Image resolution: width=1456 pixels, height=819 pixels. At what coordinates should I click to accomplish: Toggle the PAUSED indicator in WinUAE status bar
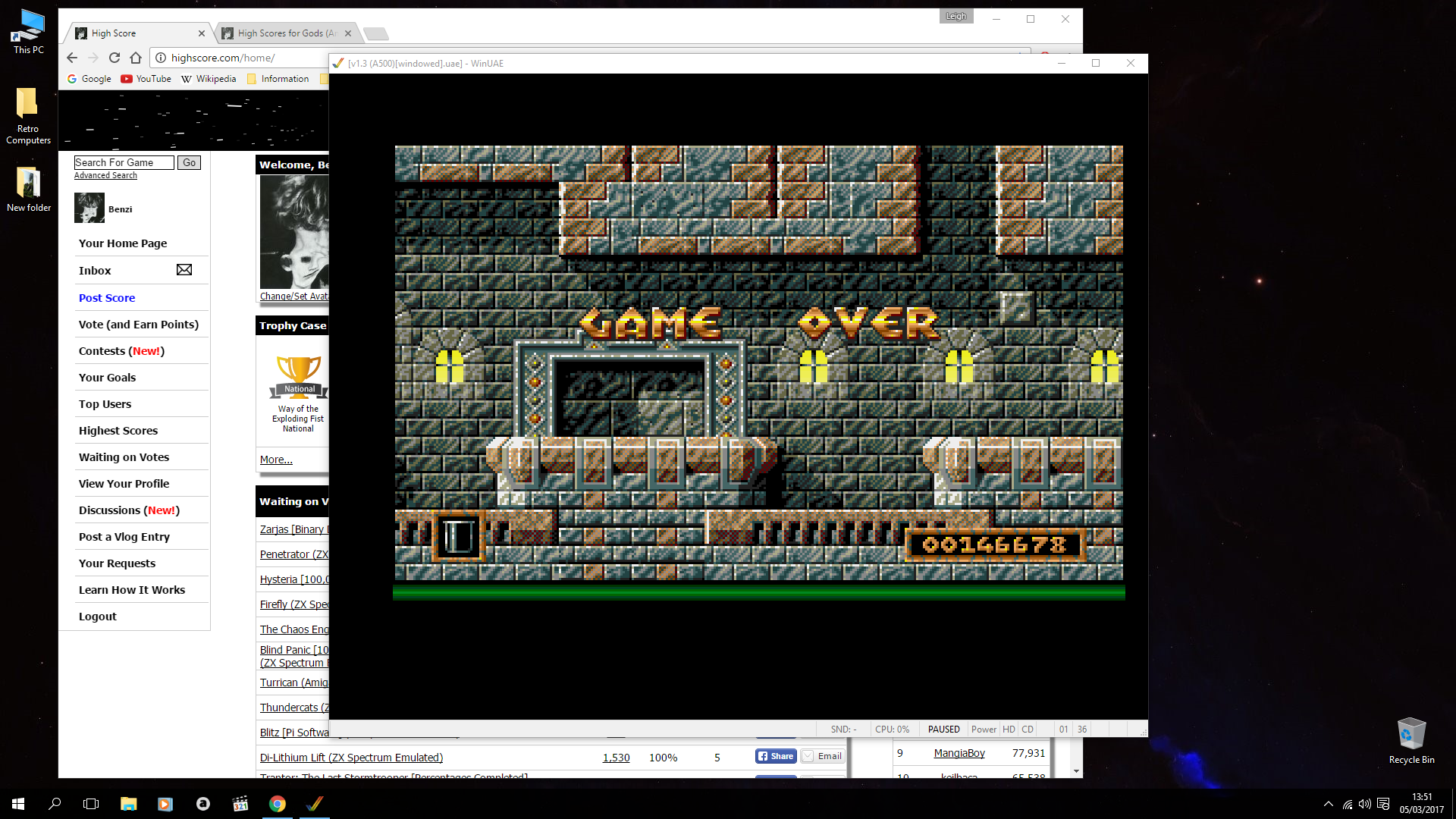click(943, 729)
